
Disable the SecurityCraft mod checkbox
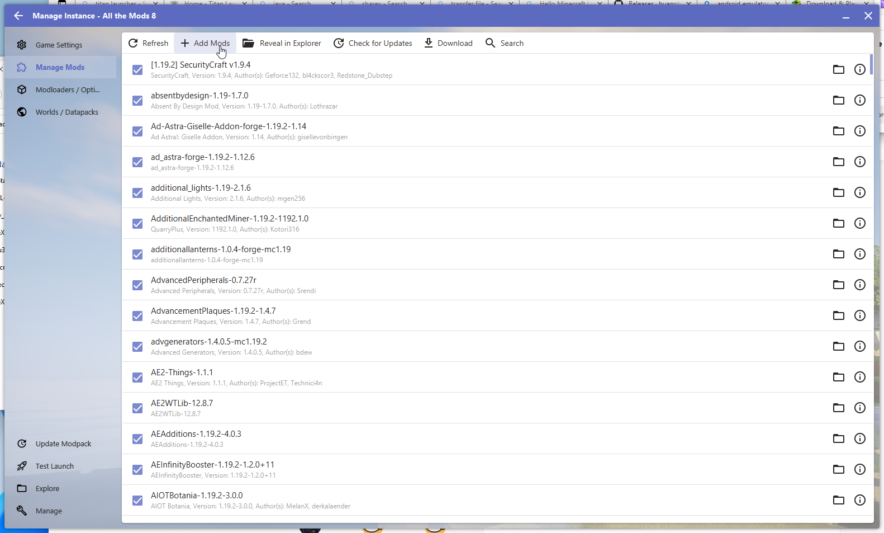(138, 70)
